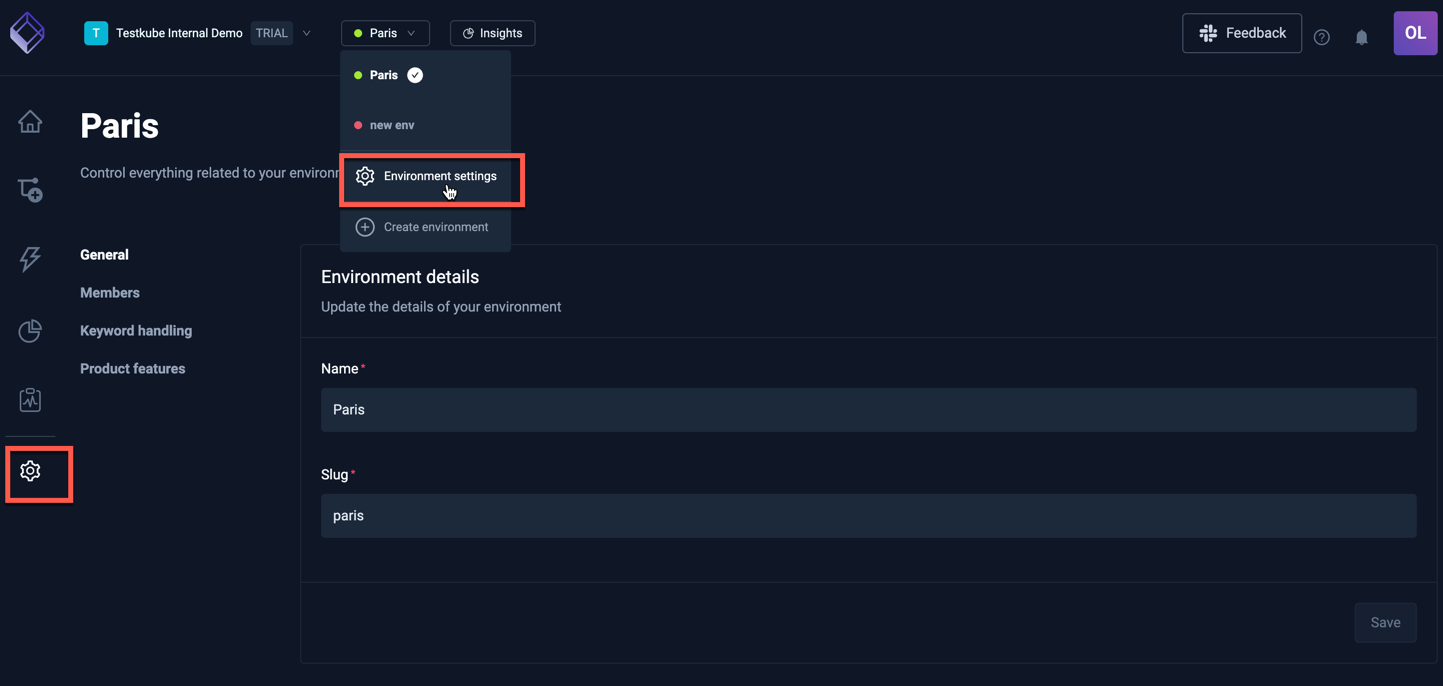Viewport: 1443px width, 686px height.
Task: Click the create test sidebar icon
Action: pyautogui.click(x=30, y=190)
